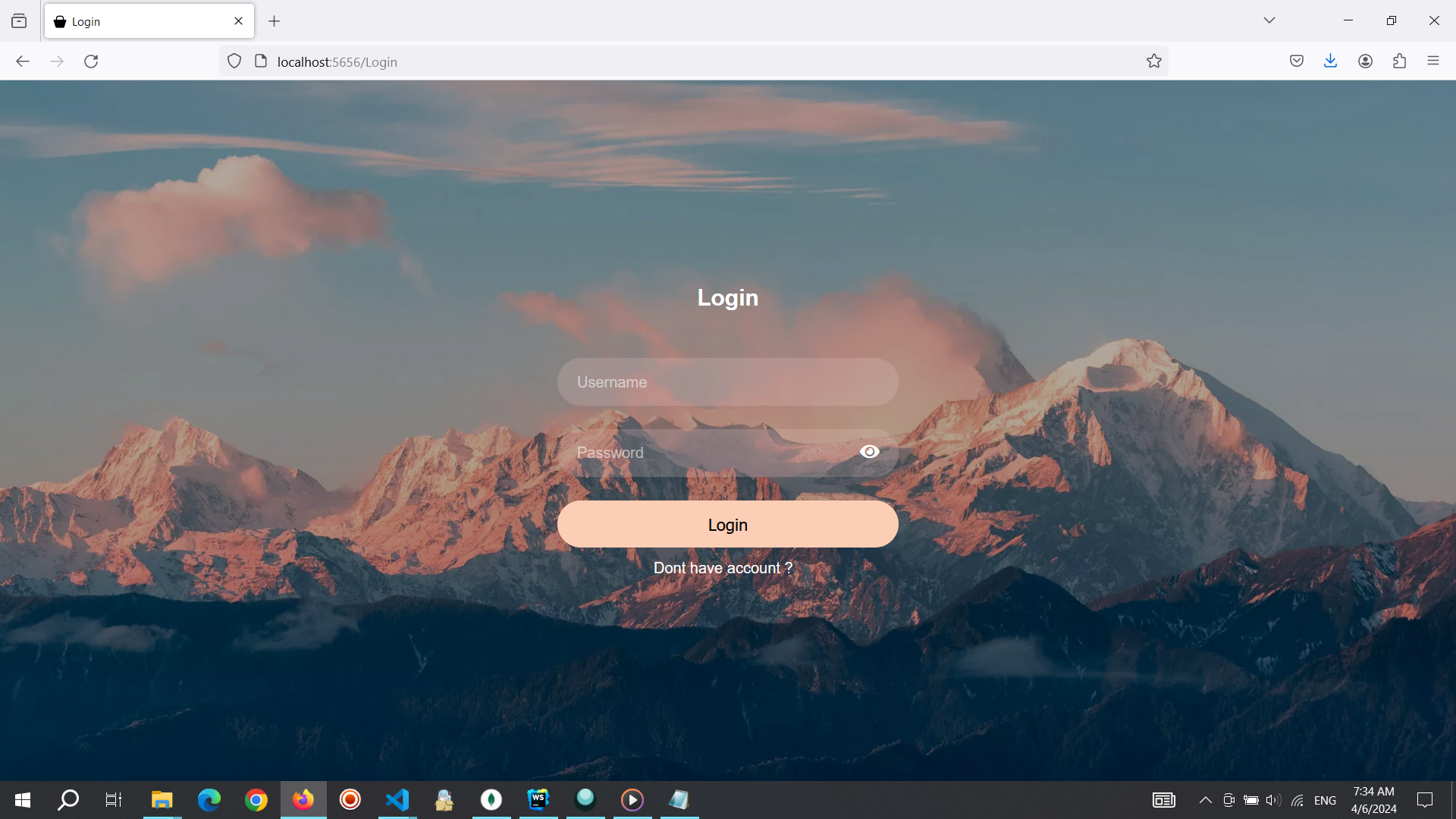Click the Username input field
1456x819 pixels.
pos(726,382)
